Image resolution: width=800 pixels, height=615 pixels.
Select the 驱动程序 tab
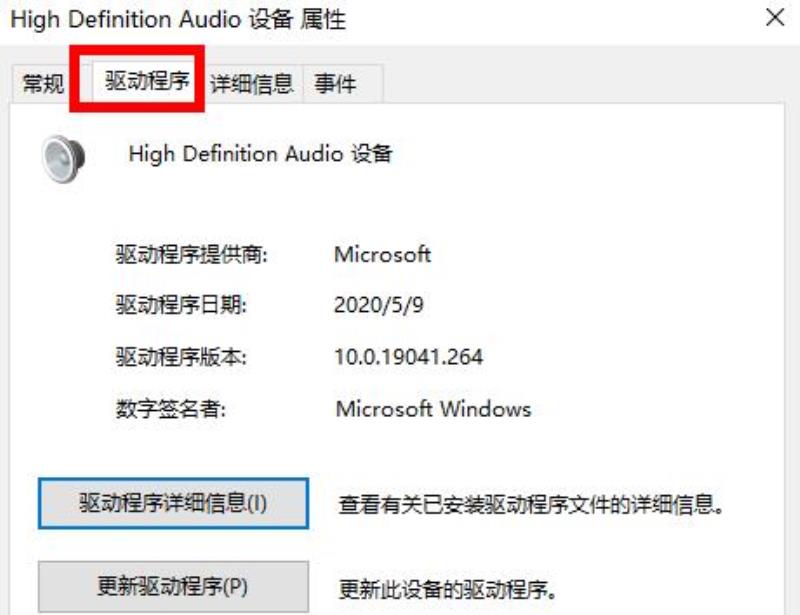(x=147, y=81)
